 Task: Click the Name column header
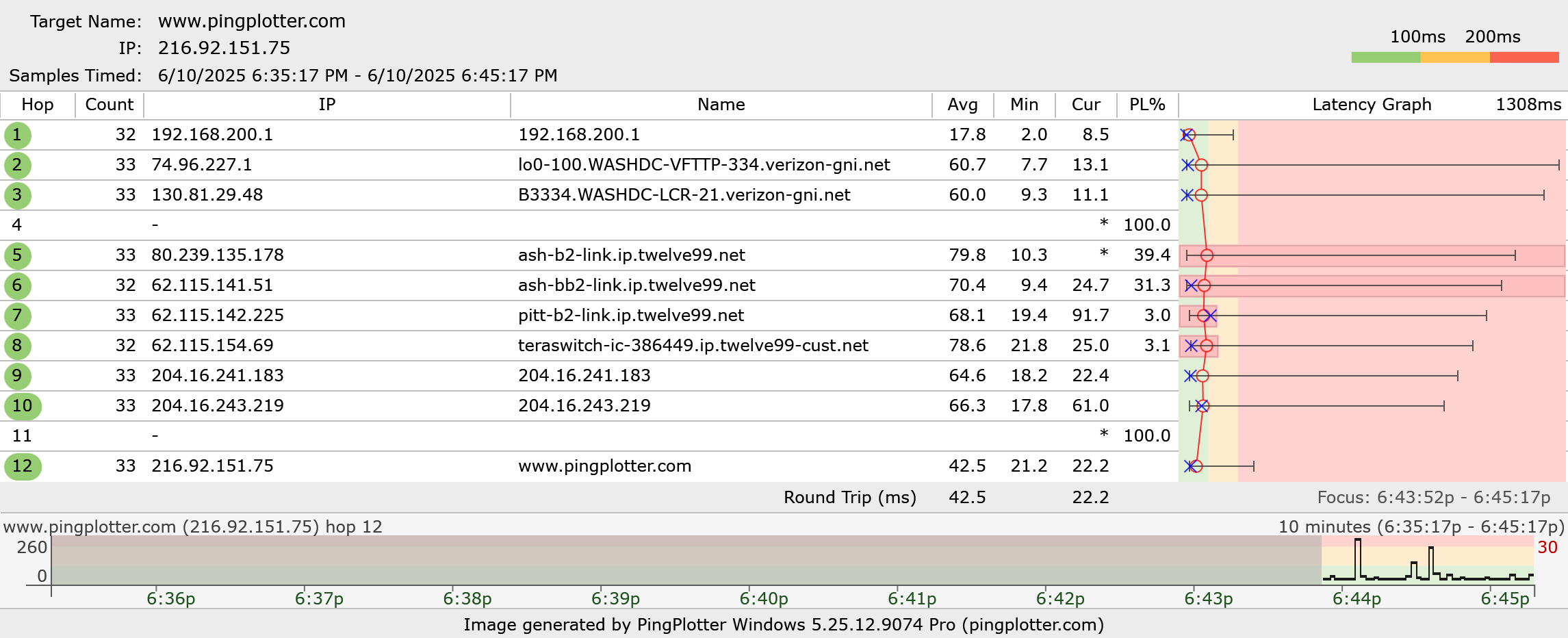[x=721, y=105]
